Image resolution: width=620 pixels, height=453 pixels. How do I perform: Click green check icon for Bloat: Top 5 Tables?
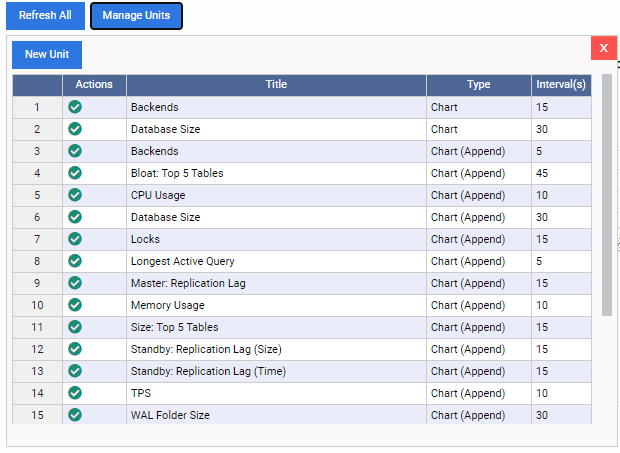pyautogui.click(x=75, y=173)
